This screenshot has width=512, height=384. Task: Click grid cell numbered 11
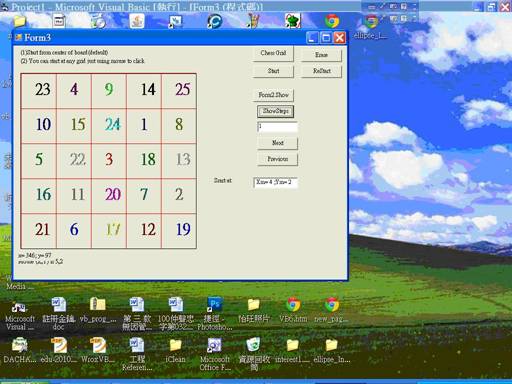pyautogui.click(x=74, y=196)
